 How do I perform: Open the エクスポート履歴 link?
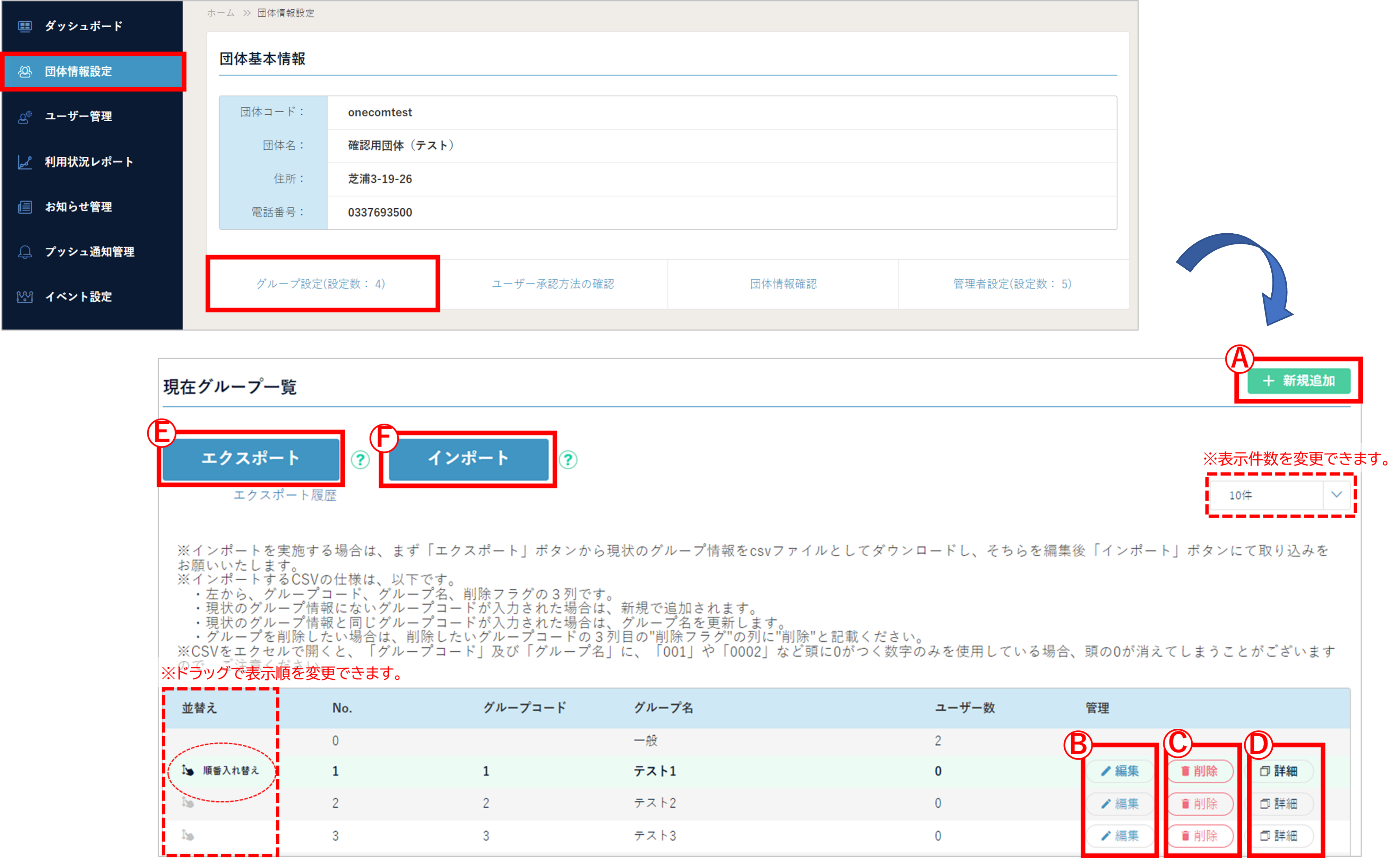click(x=285, y=495)
